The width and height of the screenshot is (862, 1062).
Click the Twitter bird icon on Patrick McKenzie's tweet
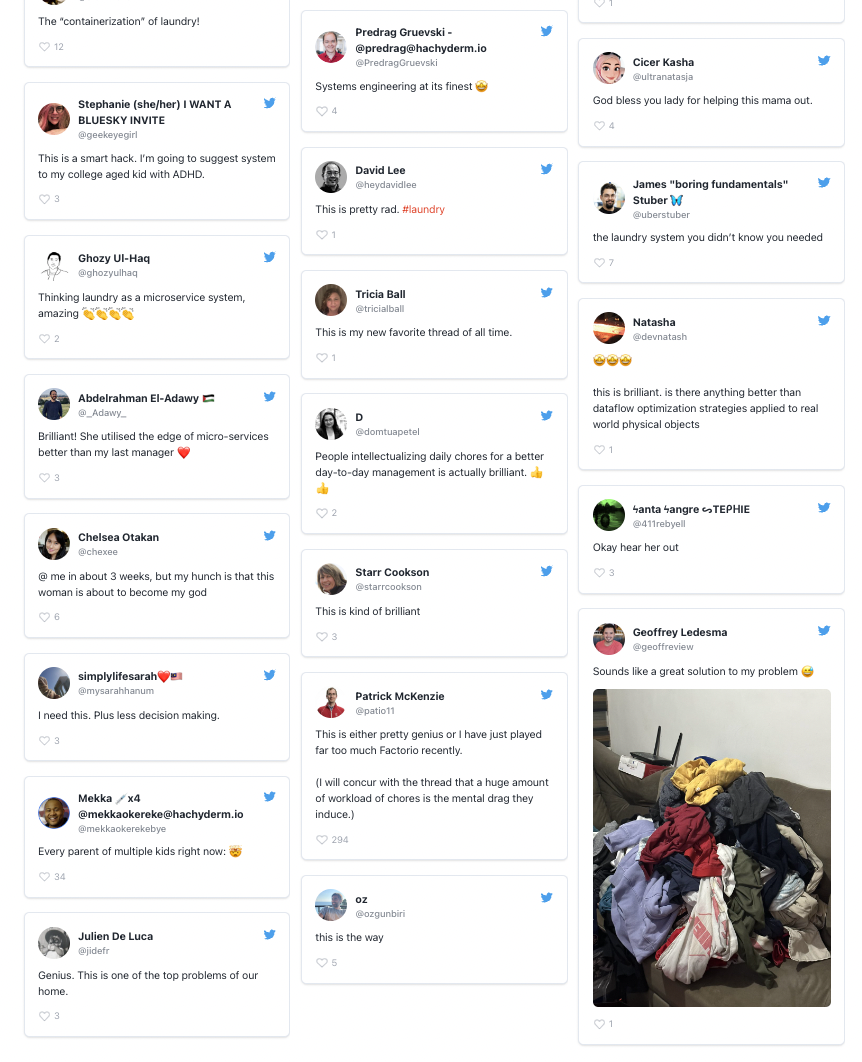point(546,694)
